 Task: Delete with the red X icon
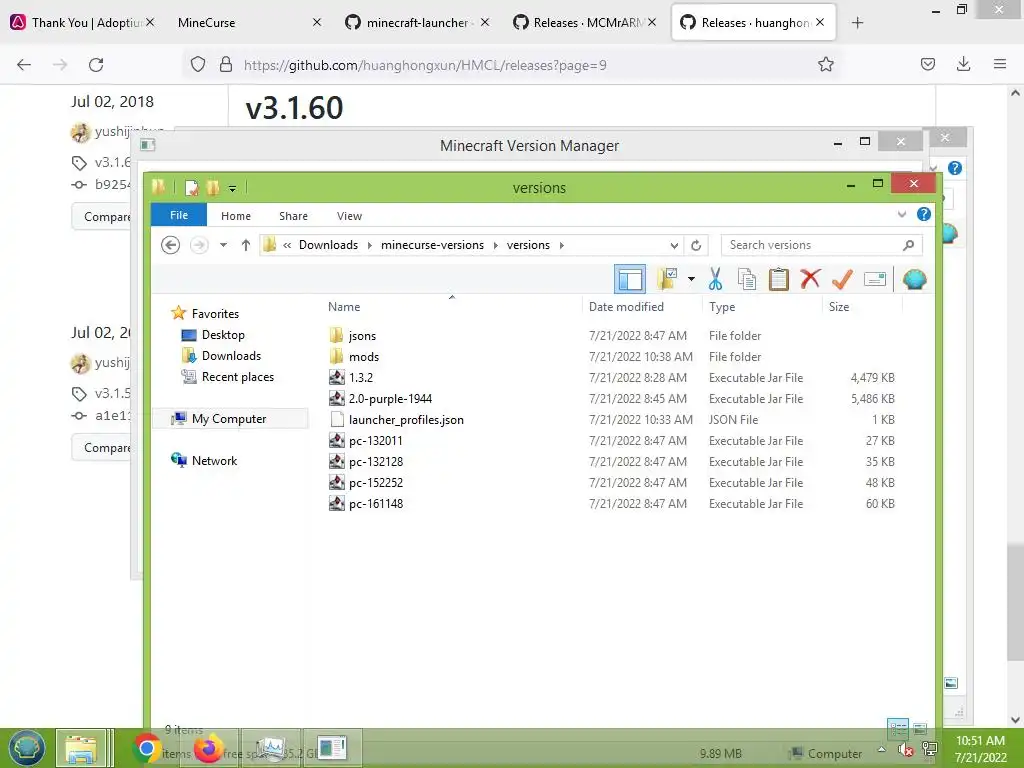point(810,279)
